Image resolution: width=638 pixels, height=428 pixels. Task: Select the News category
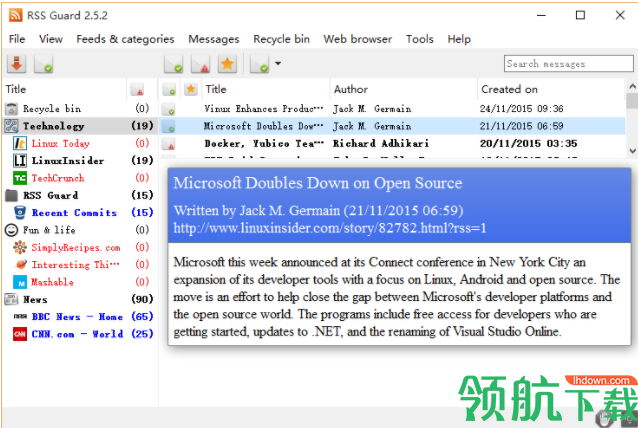coord(80,299)
